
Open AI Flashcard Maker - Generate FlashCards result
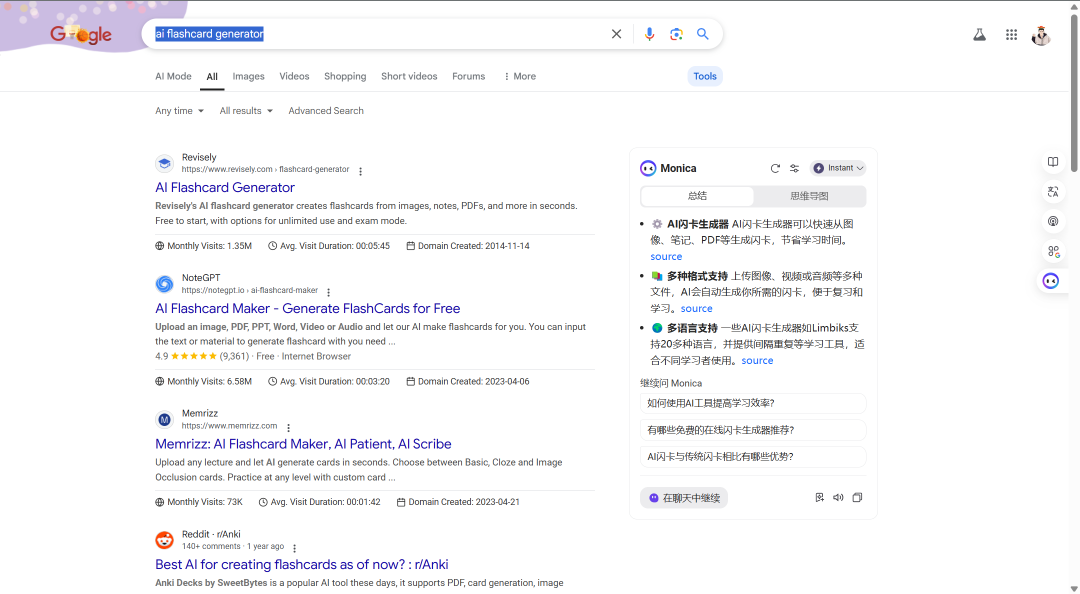click(x=307, y=309)
